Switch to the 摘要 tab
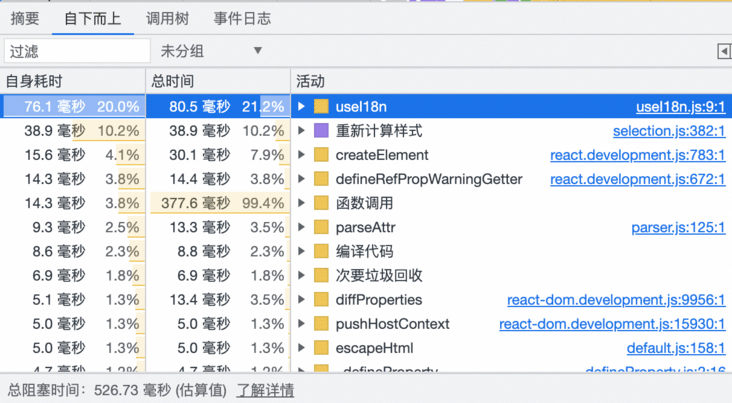This screenshot has width=732, height=403. coord(25,19)
